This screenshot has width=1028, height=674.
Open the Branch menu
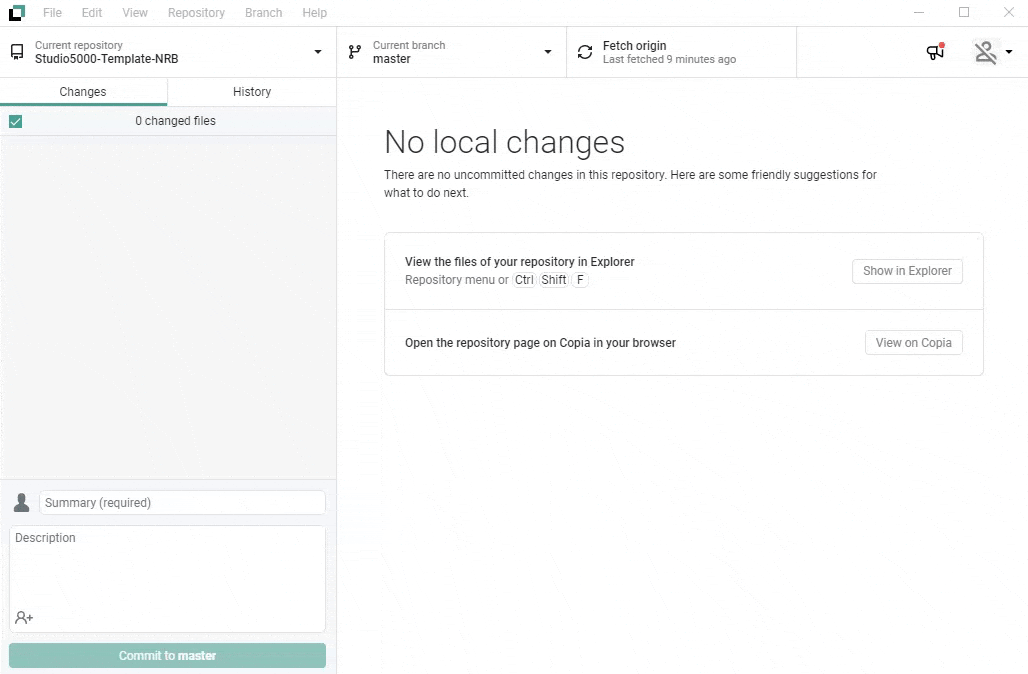(263, 13)
